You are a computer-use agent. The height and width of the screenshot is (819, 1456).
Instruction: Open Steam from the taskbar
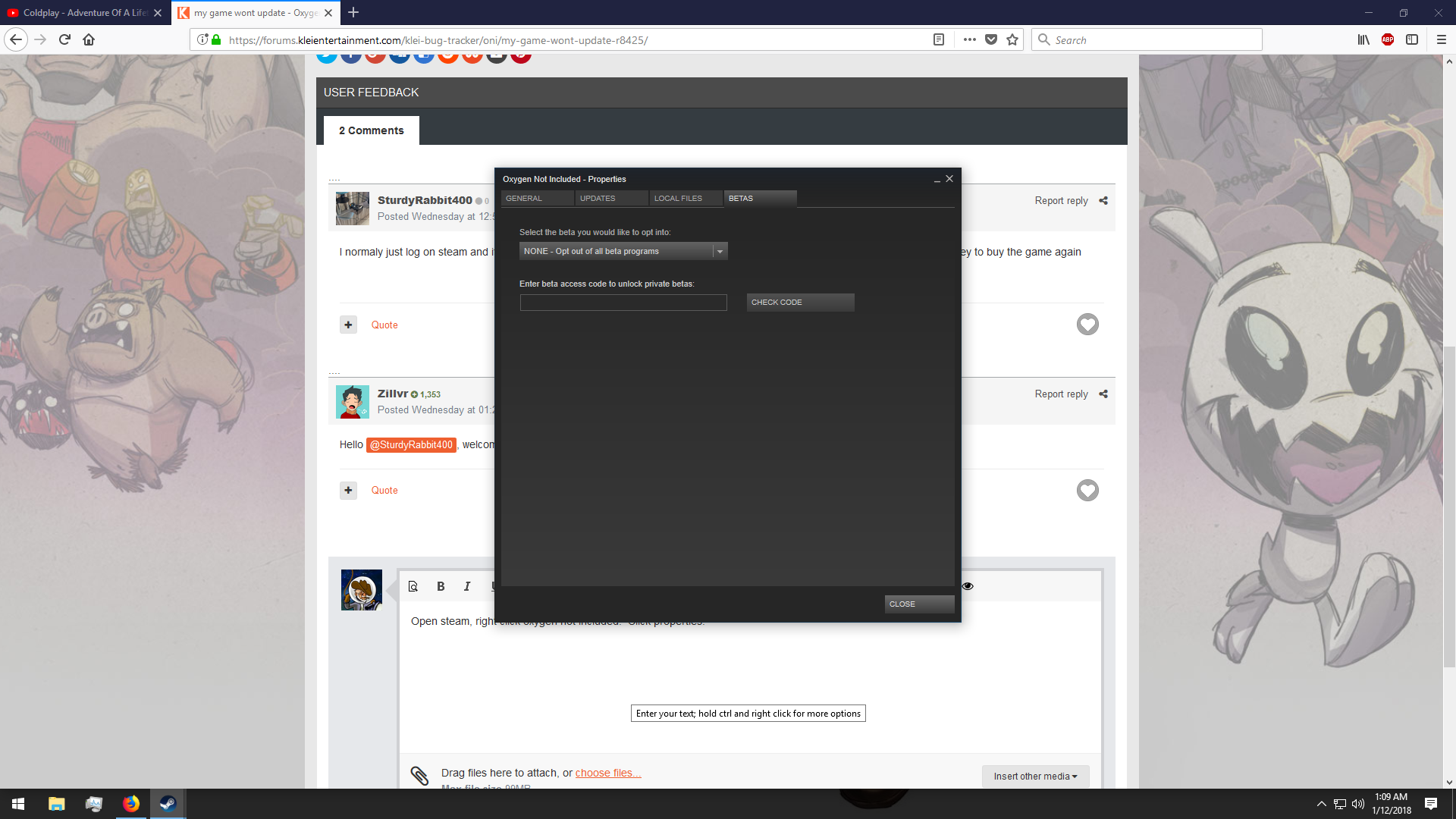point(168,804)
